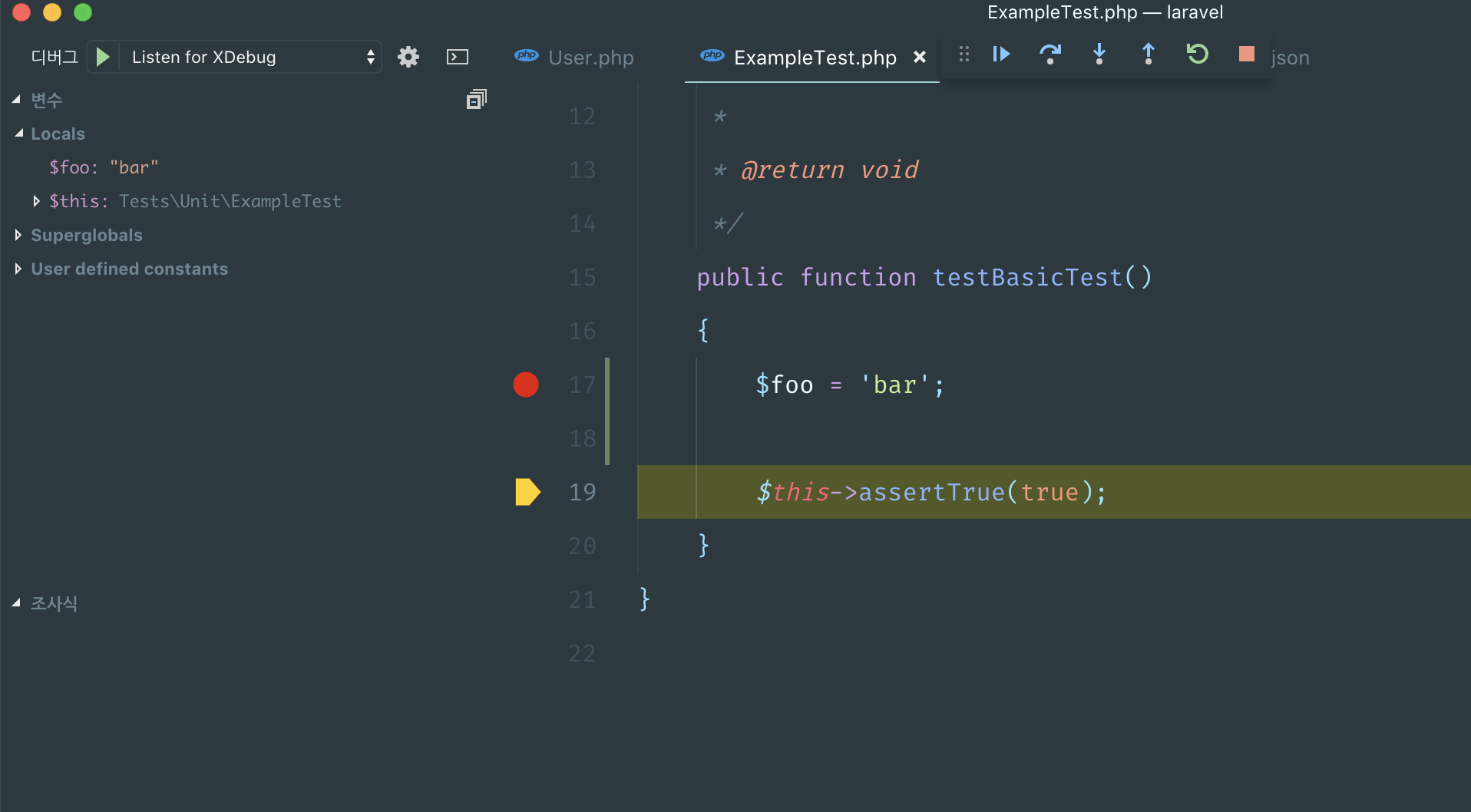Collapse all variables with the collapse icon

(x=476, y=100)
